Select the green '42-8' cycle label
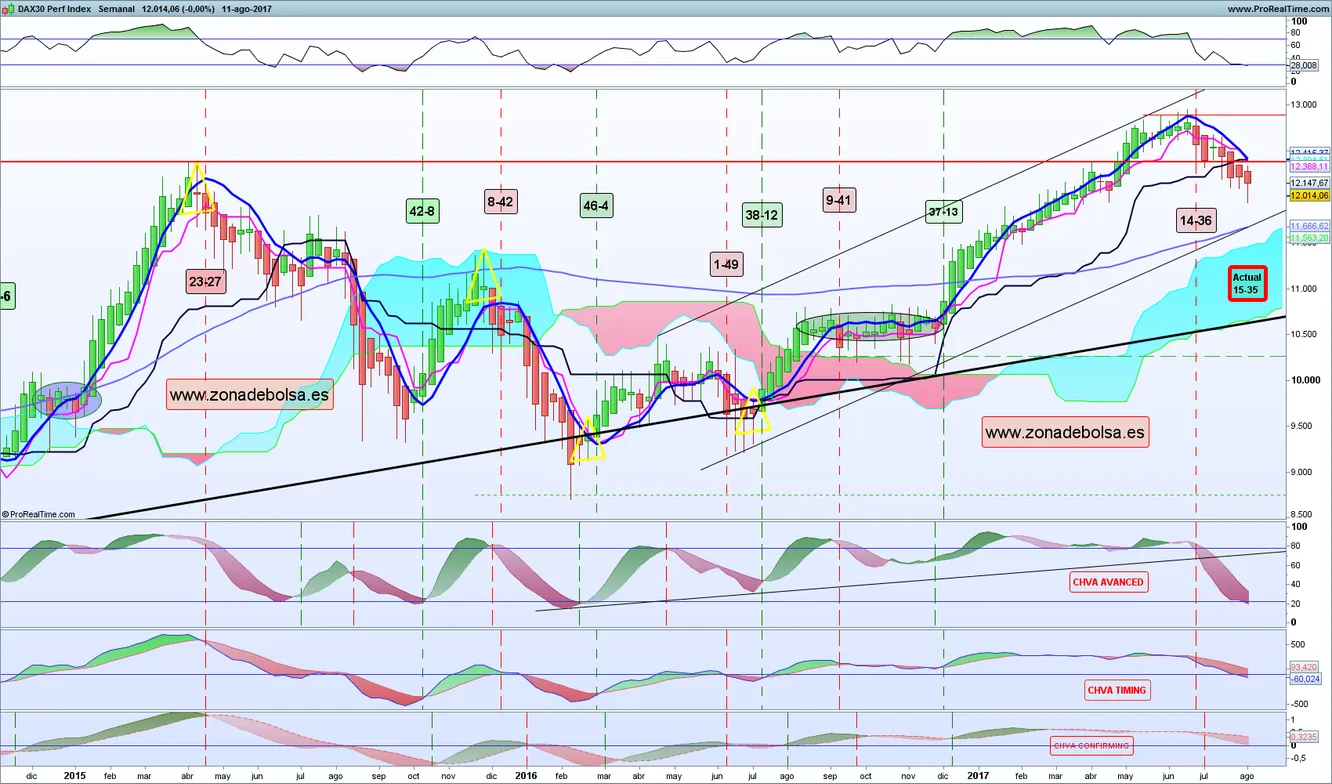1332x784 pixels. pyautogui.click(x=422, y=211)
